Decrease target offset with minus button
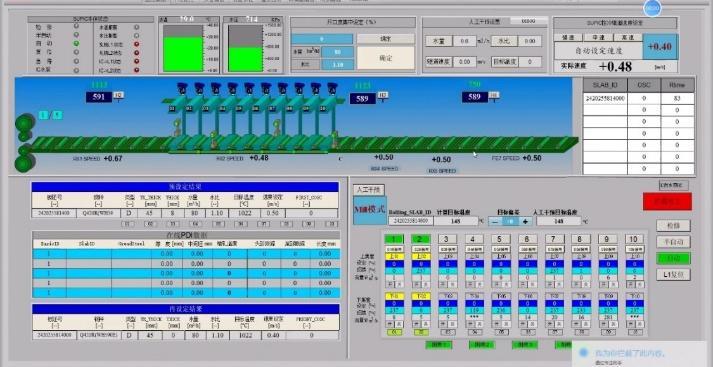 click(x=495, y=221)
